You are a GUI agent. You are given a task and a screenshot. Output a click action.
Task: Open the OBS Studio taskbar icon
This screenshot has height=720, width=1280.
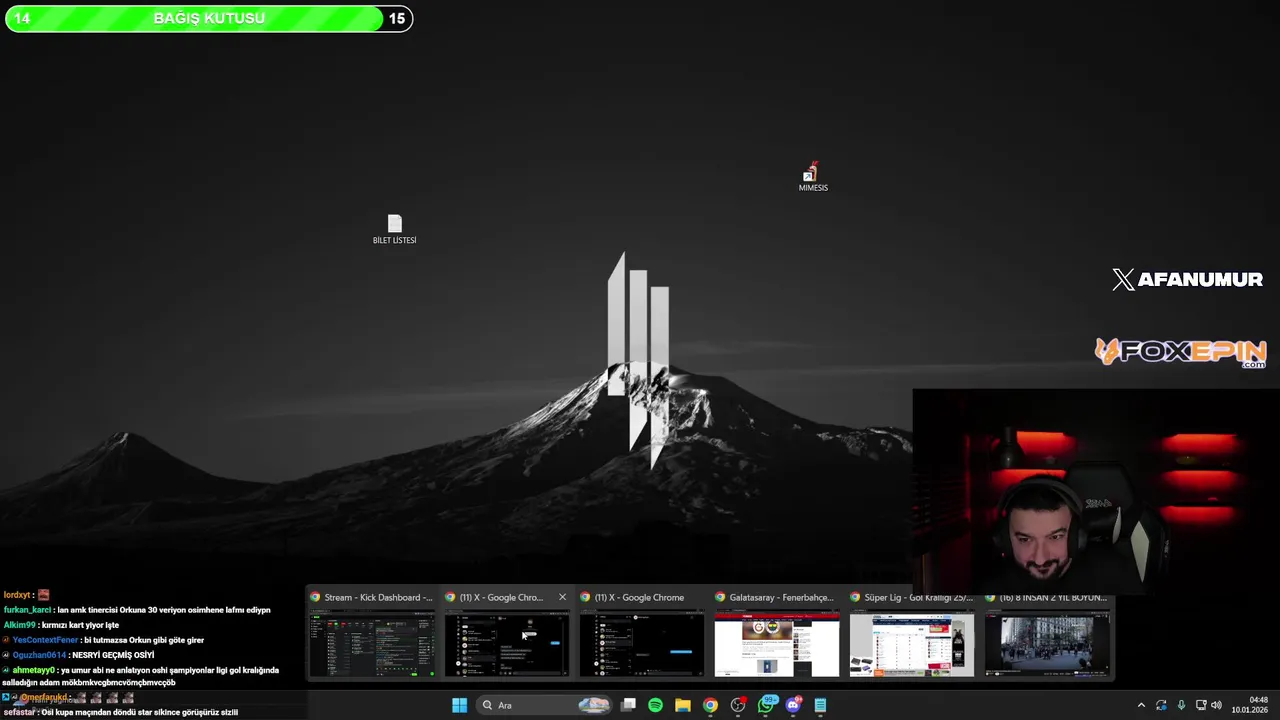tap(738, 705)
